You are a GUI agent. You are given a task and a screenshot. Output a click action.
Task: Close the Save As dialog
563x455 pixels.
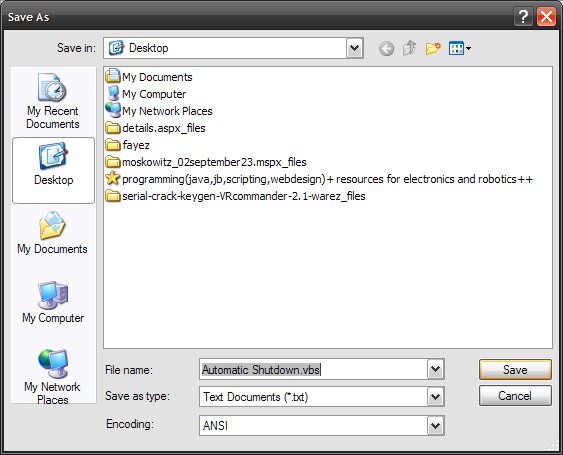pos(546,17)
